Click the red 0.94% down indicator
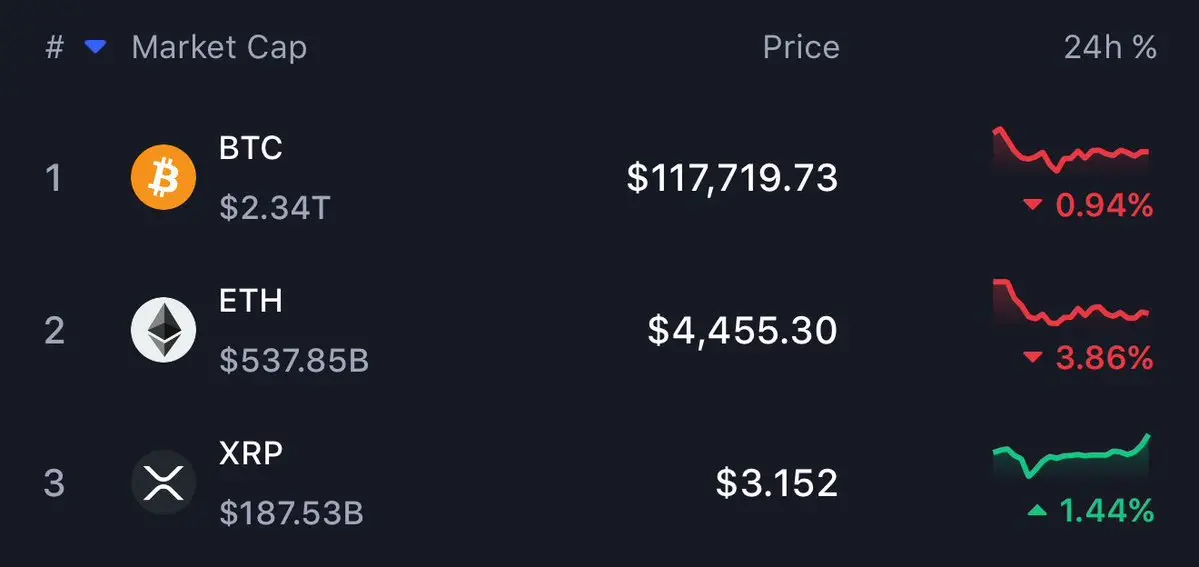Image resolution: width=1199 pixels, height=567 pixels. click(x=1088, y=205)
